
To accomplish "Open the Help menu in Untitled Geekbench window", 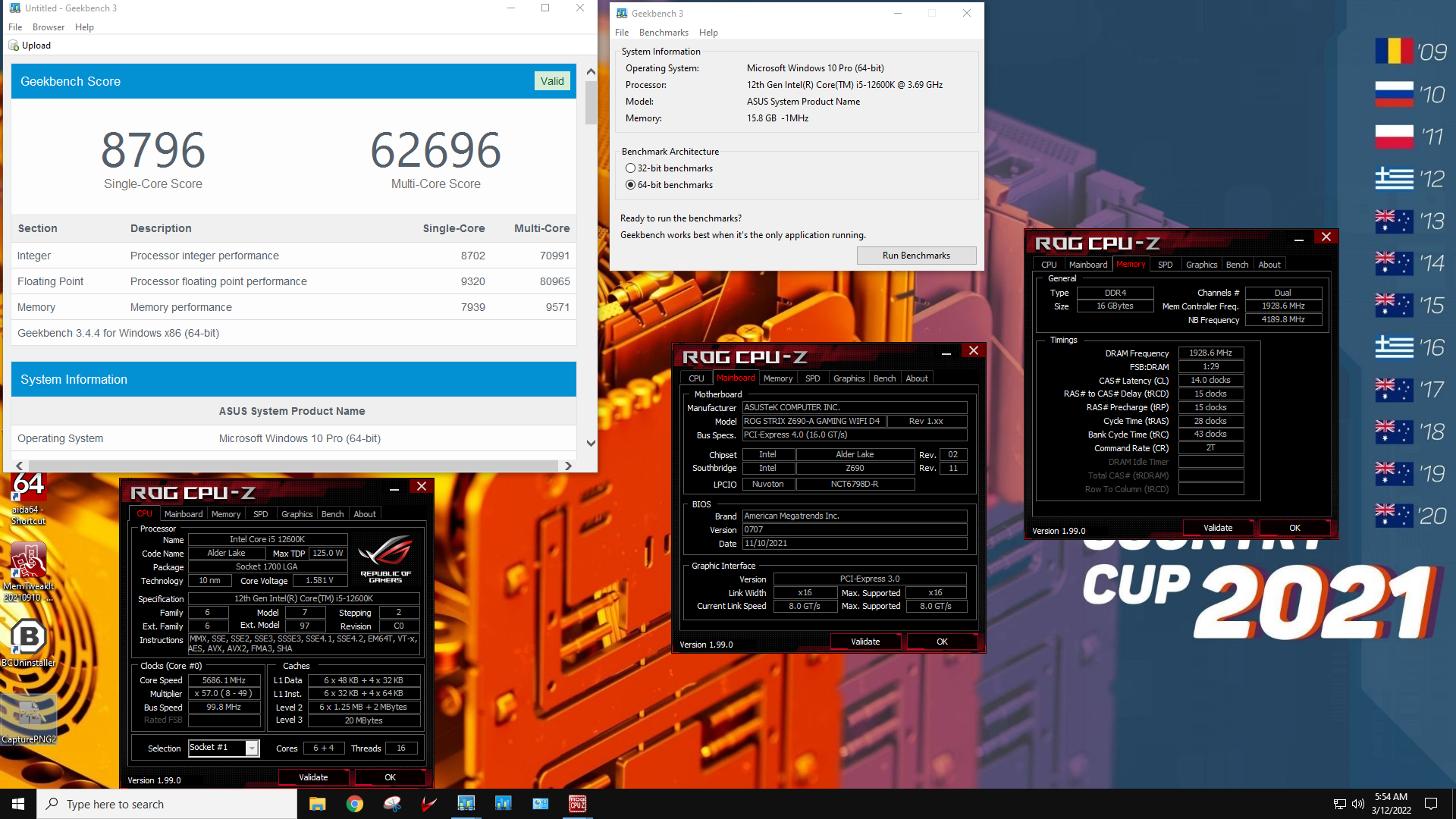I will click(x=84, y=27).
